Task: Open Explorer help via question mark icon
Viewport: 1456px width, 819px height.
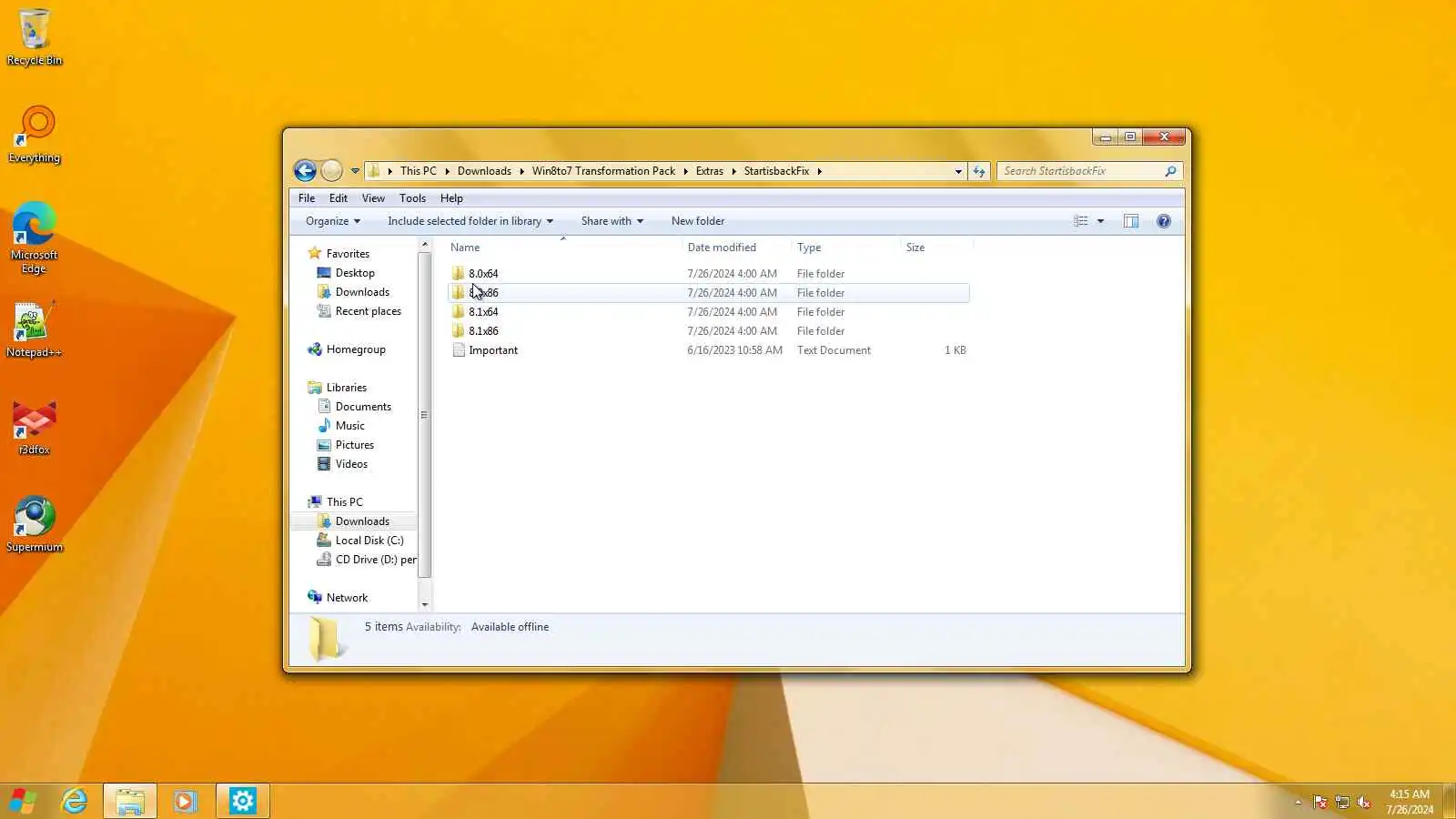Action: coord(1164,221)
